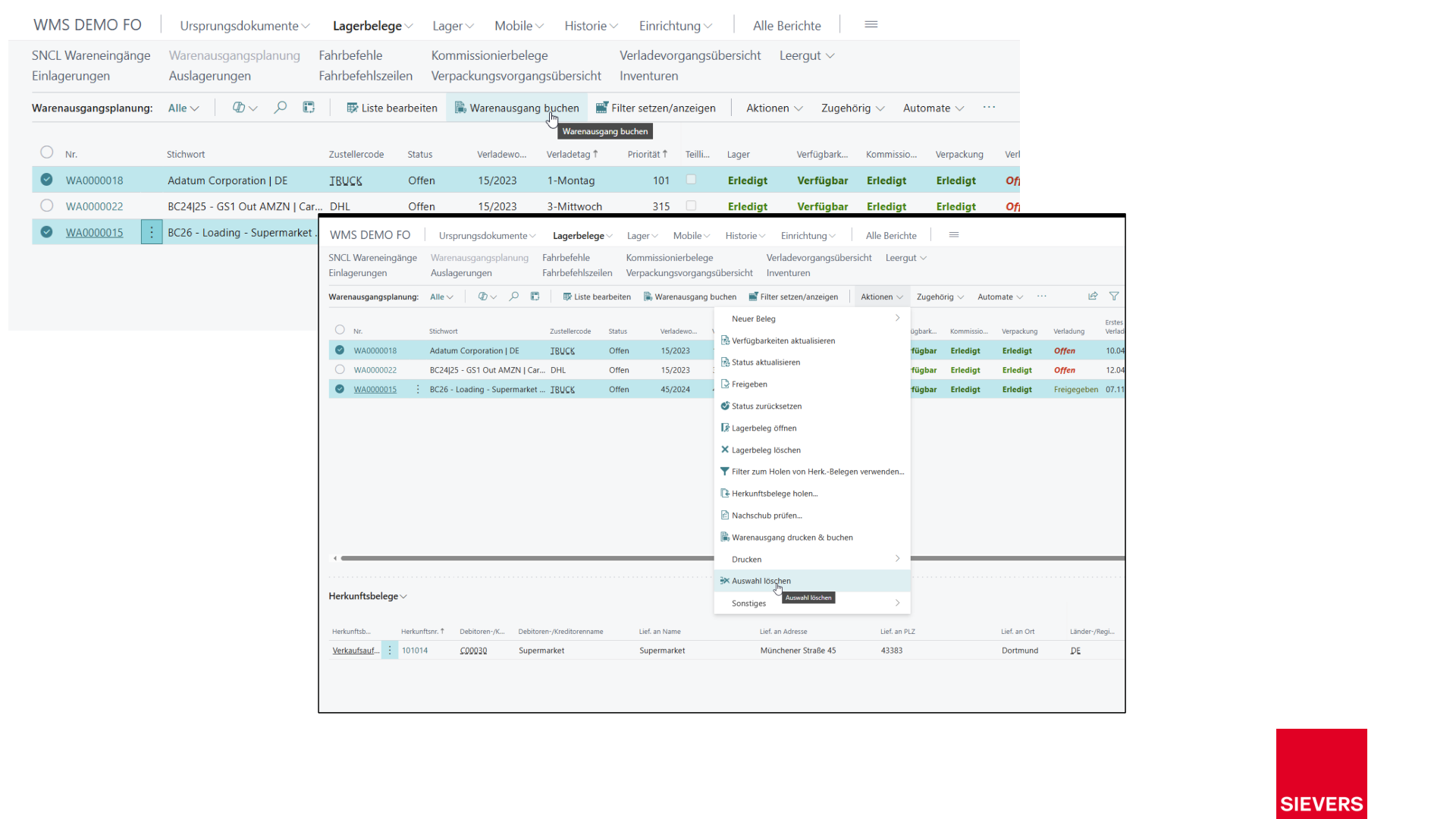
Task: Click Kommissionierbelege in back window navigation
Action: coord(489,55)
